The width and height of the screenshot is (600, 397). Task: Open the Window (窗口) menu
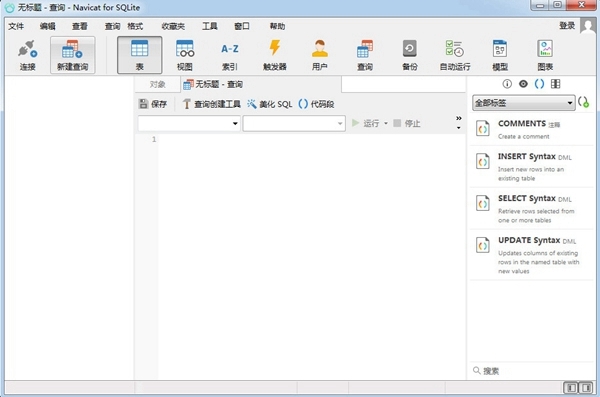click(x=242, y=26)
